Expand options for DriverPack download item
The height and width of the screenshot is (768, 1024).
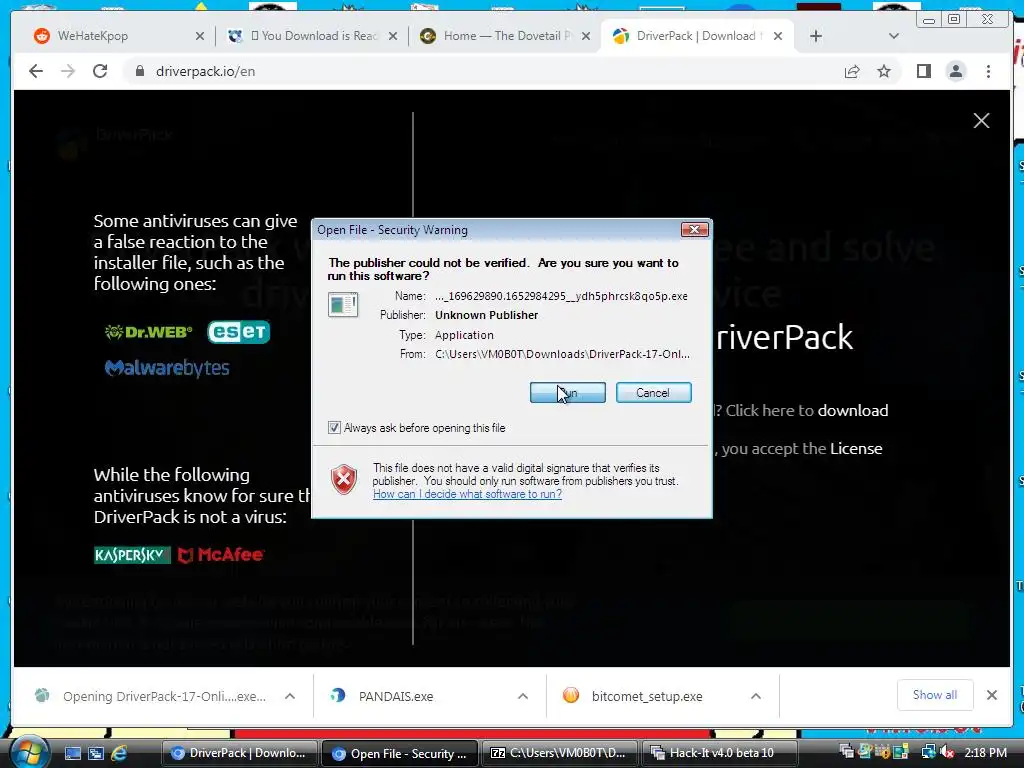[290, 696]
